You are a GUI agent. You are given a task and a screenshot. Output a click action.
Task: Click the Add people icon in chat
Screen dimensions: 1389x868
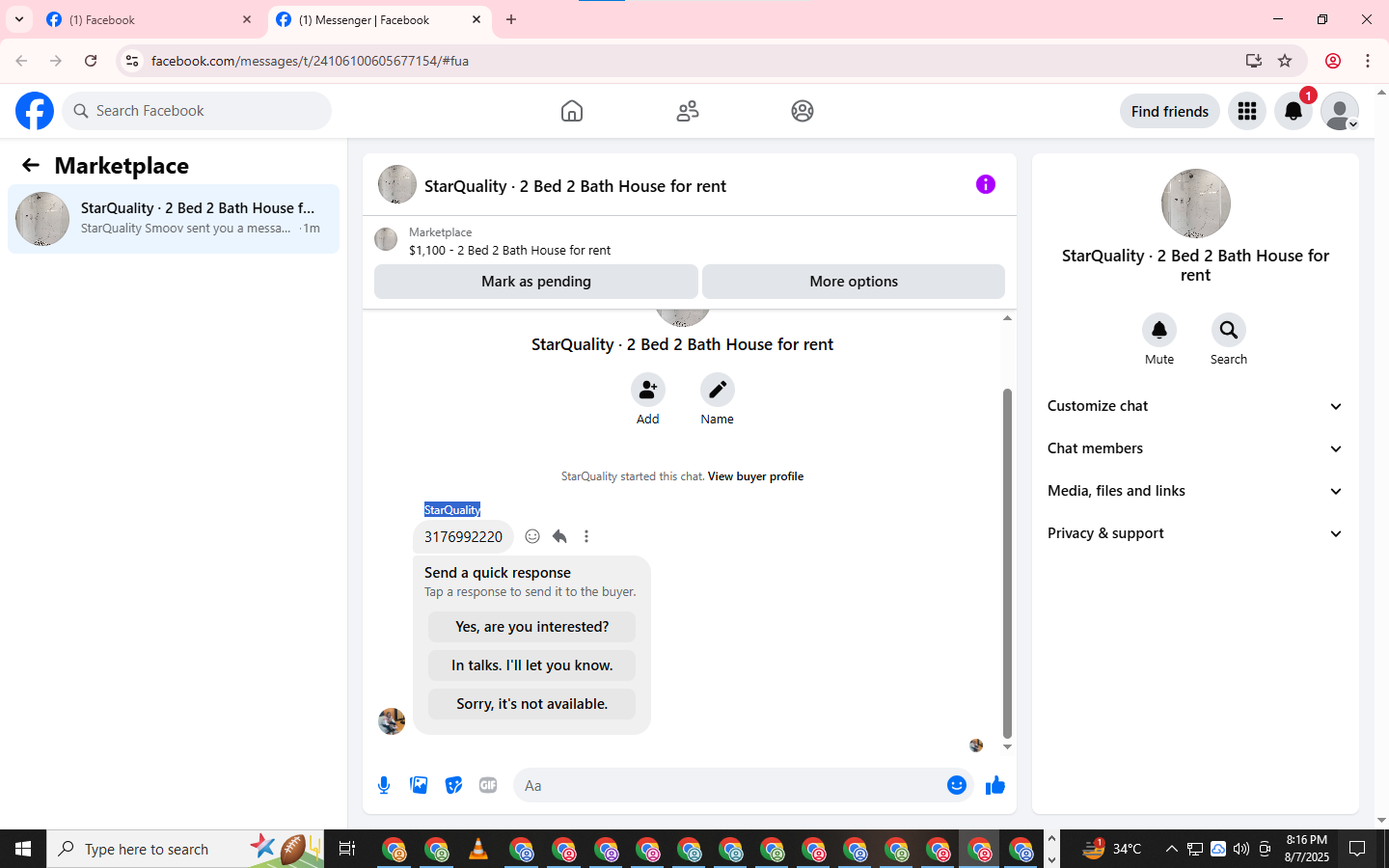pyautogui.click(x=648, y=390)
